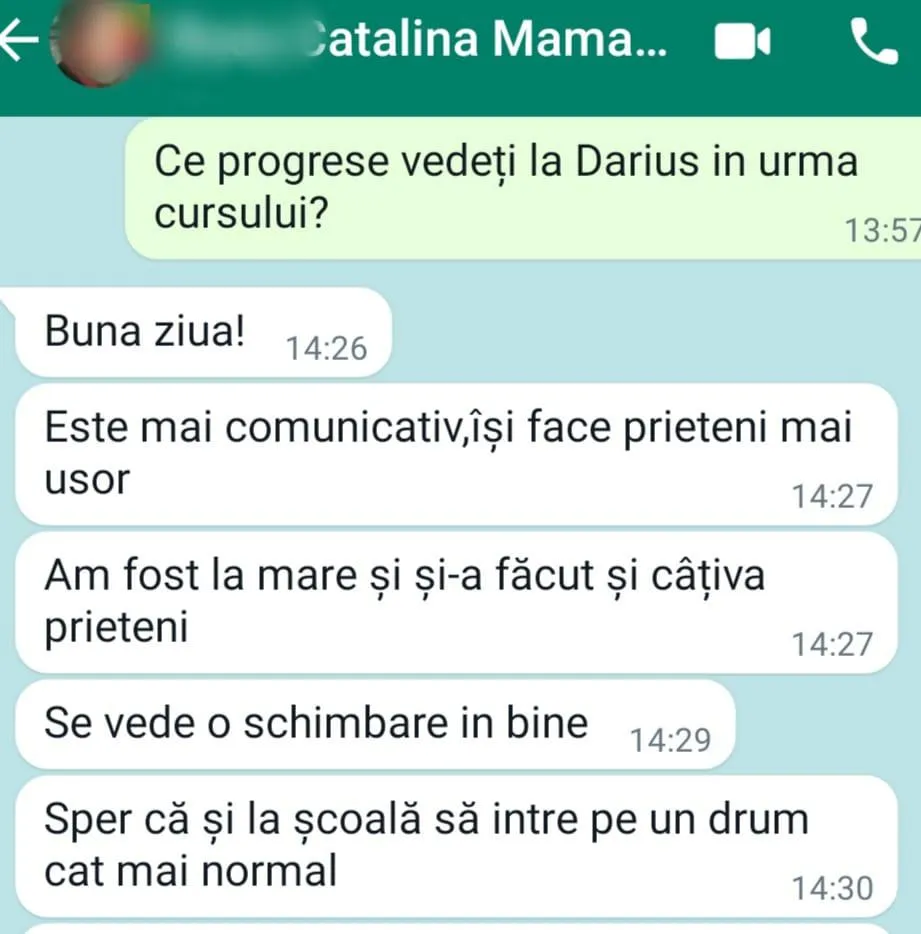Select the 'Sper că și la școală' message
This screenshot has width=921, height=934.
[x=456, y=846]
